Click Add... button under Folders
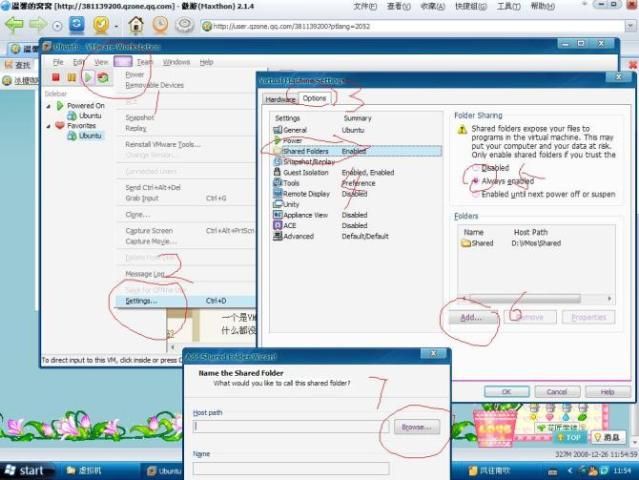This screenshot has height=480, width=639. 473,317
